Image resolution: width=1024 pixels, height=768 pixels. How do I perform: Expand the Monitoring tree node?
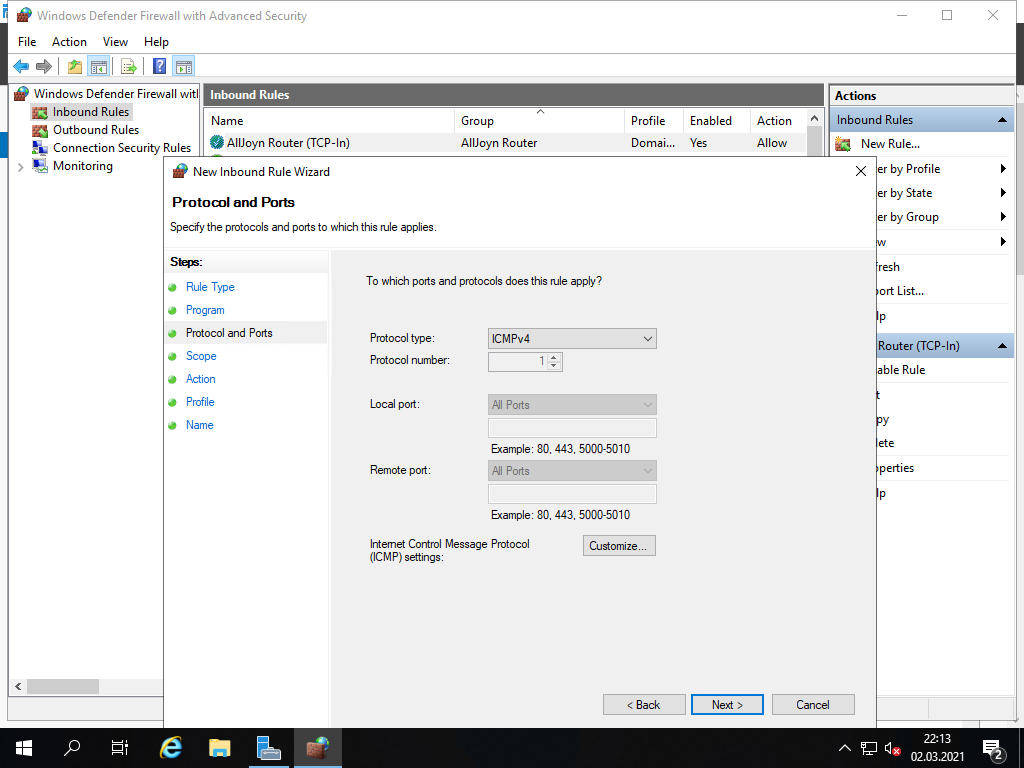(20, 167)
